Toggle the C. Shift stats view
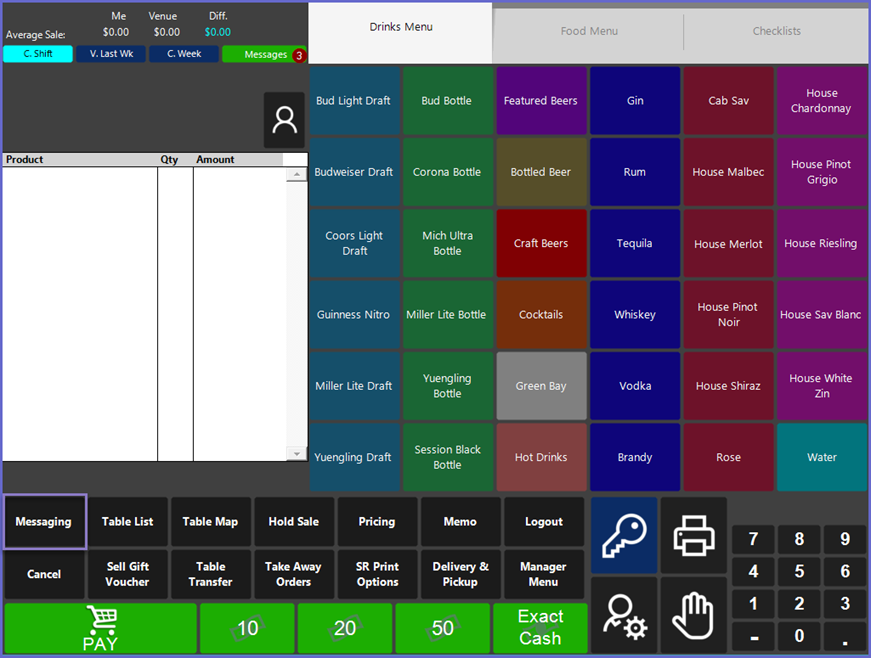The height and width of the screenshot is (658, 871). (38, 54)
